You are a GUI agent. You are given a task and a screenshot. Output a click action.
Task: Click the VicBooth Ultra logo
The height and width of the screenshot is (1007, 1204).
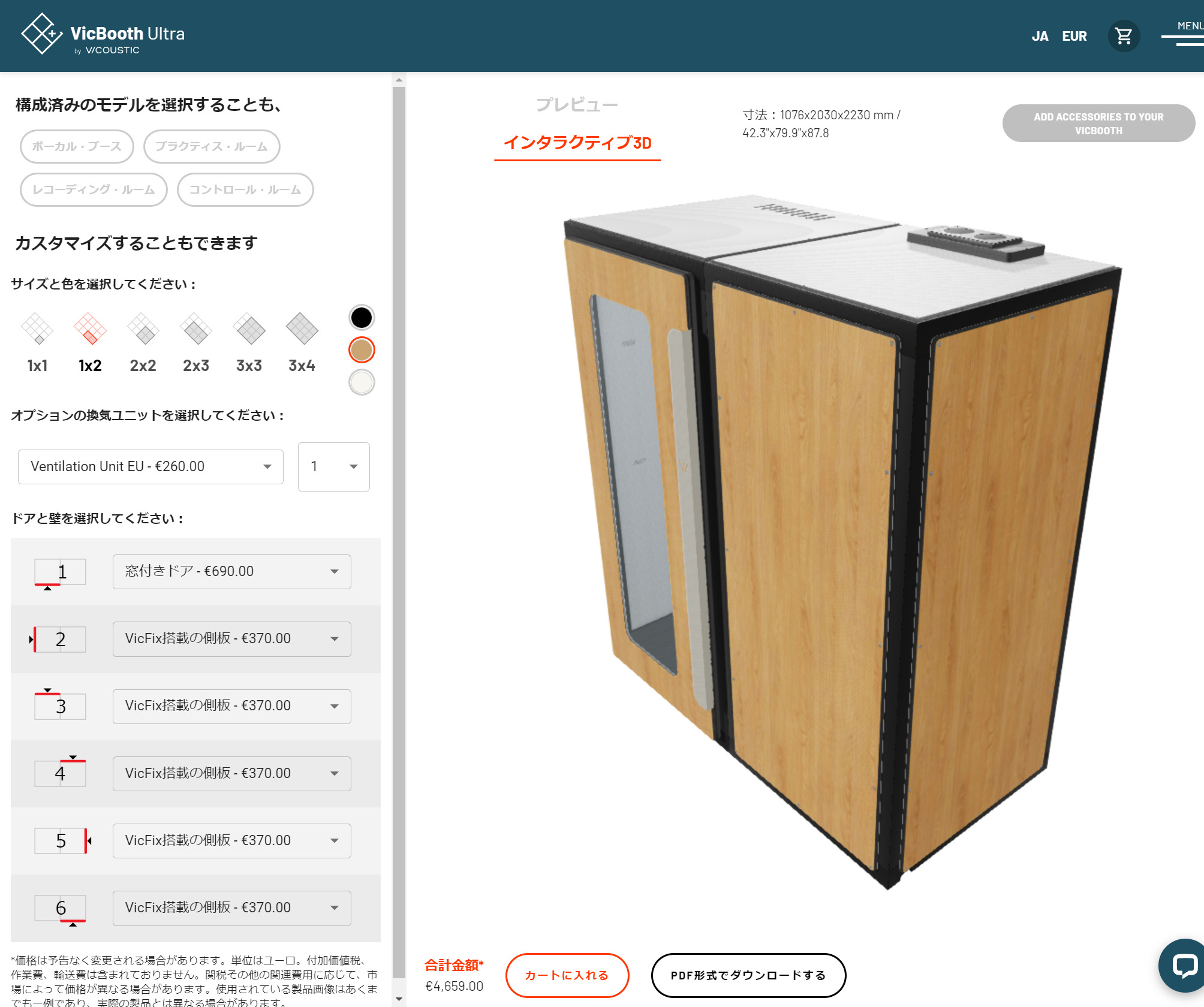103,35
